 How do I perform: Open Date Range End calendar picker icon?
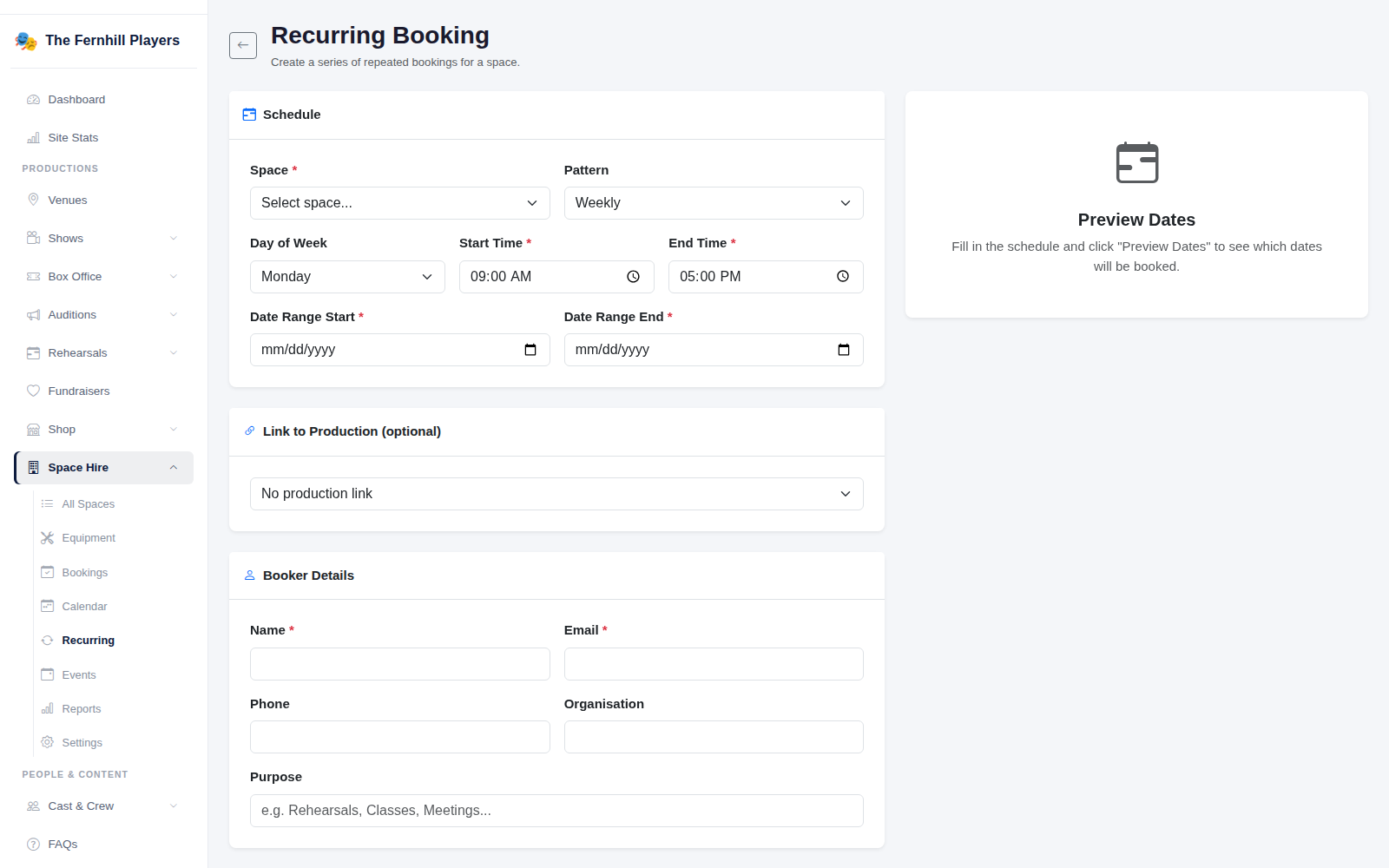point(844,350)
